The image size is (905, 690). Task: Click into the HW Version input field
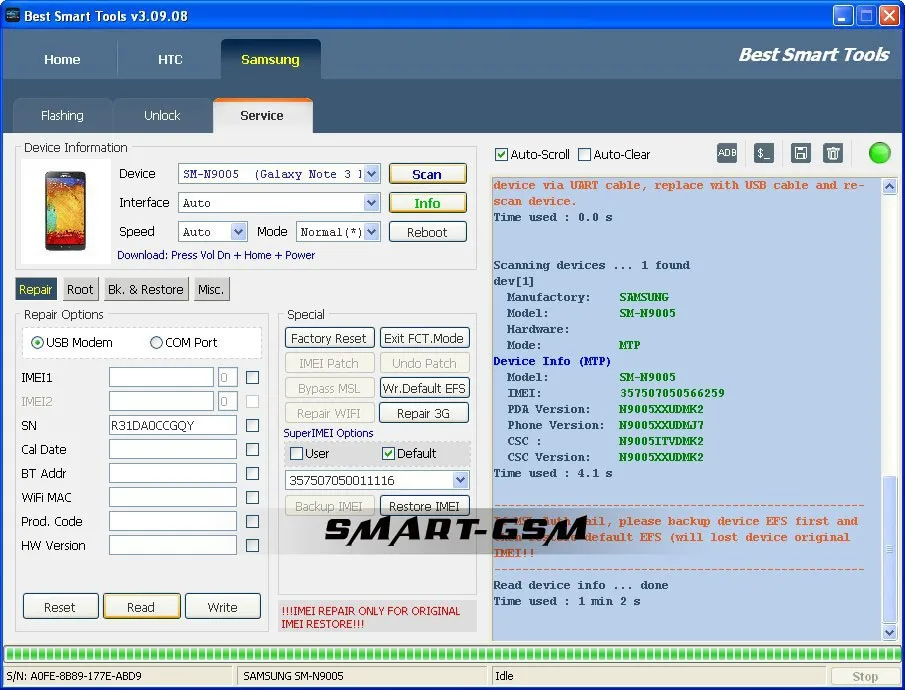point(173,545)
